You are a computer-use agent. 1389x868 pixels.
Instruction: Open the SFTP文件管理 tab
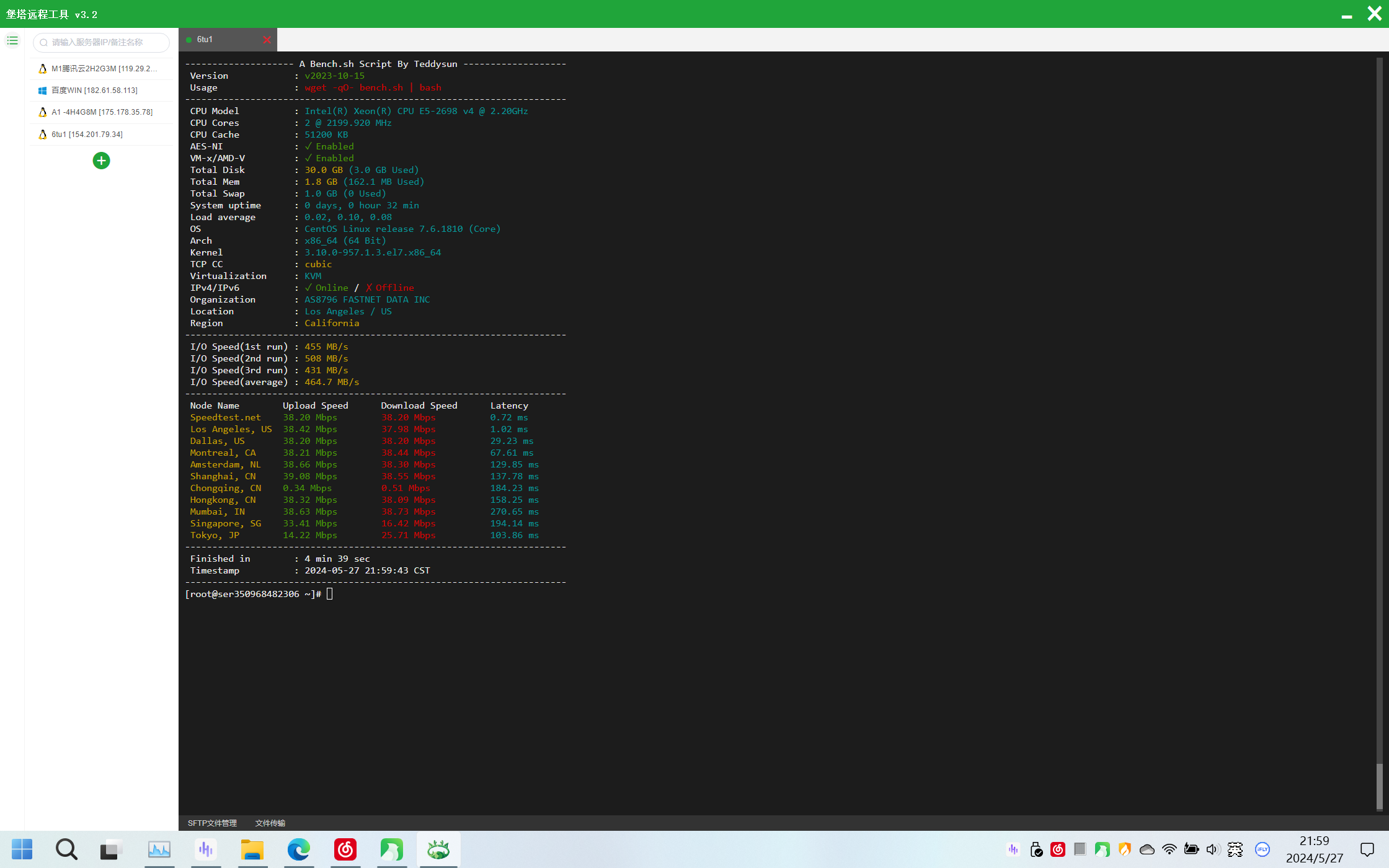pos(212,823)
